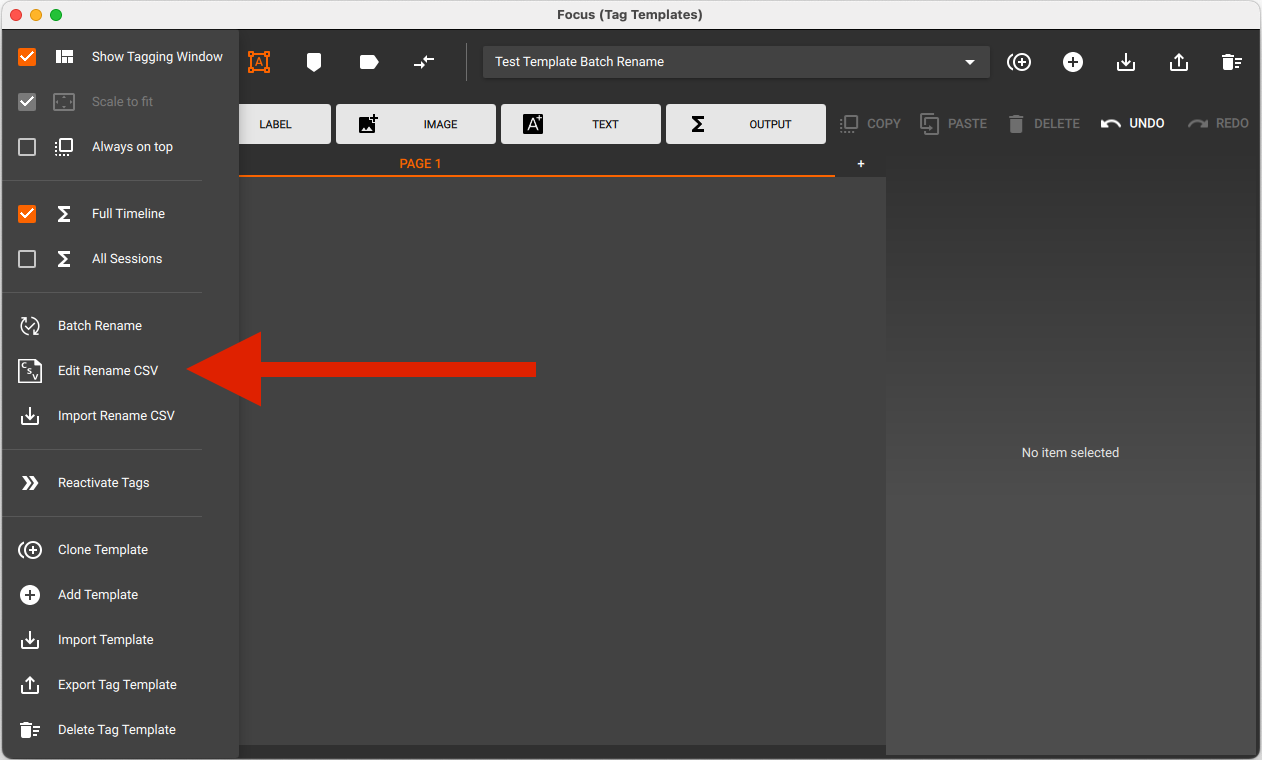
Task: Undo the last action with UNDO
Action: tap(1133, 124)
